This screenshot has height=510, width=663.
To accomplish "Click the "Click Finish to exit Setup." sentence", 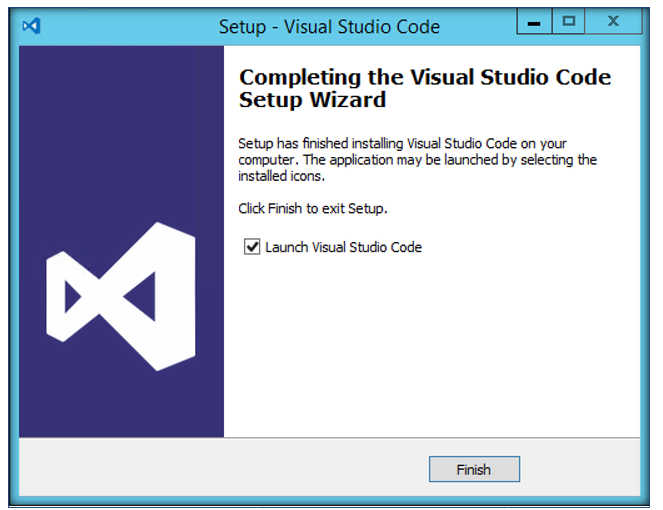I will tap(313, 208).
